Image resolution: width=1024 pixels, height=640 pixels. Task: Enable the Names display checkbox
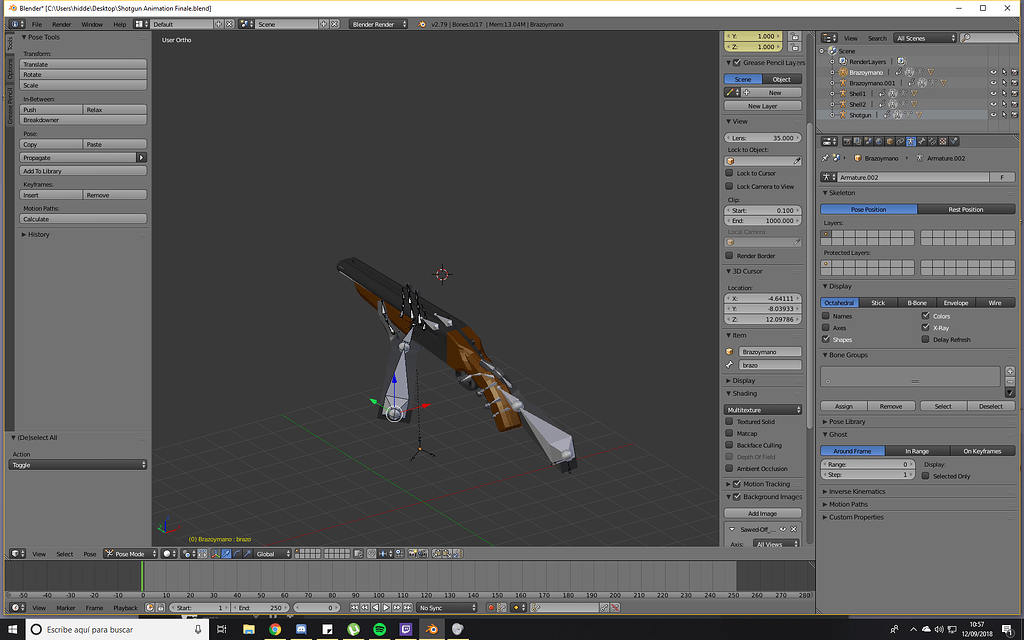point(825,315)
